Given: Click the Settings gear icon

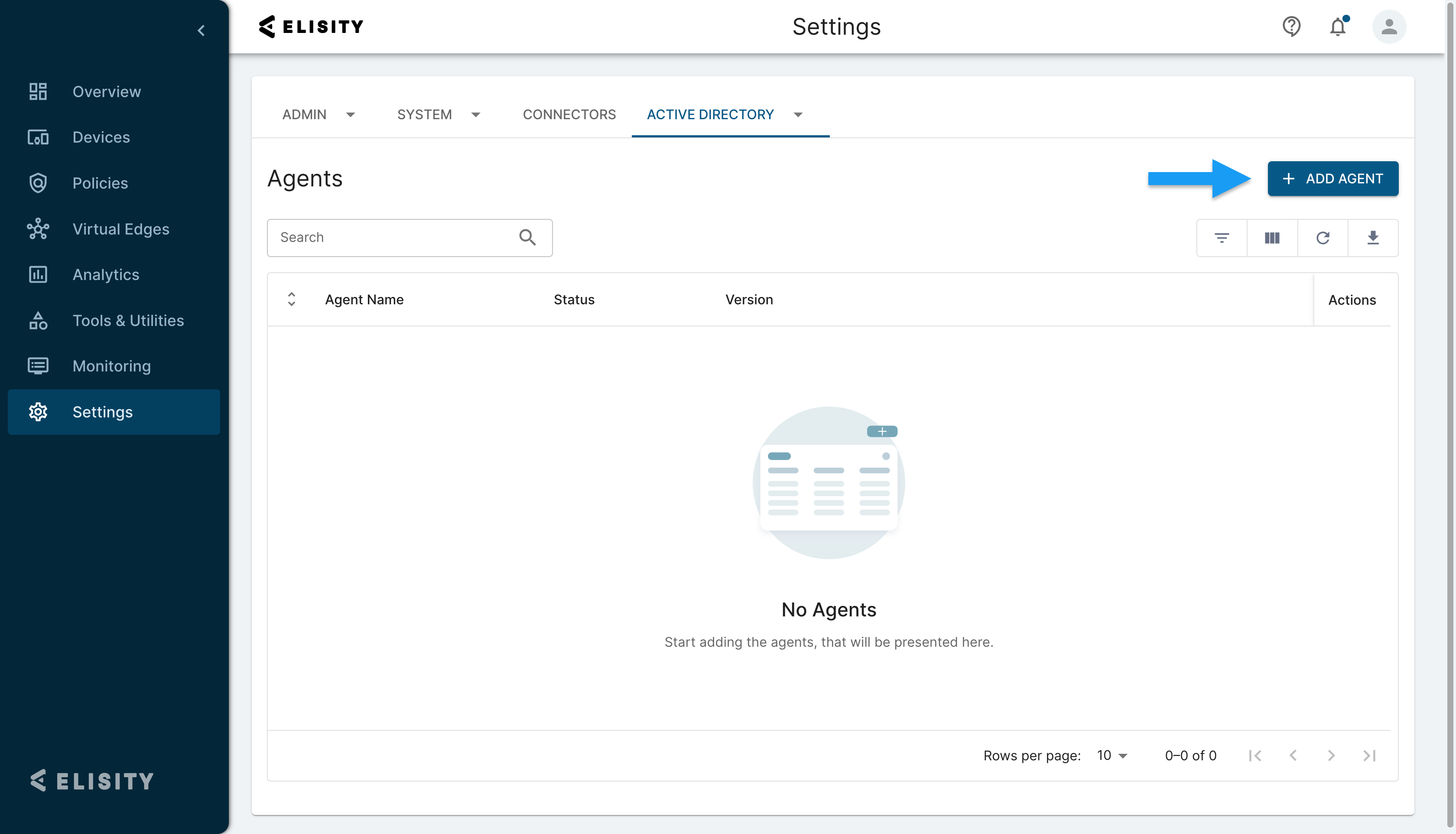Looking at the screenshot, I should [38, 412].
